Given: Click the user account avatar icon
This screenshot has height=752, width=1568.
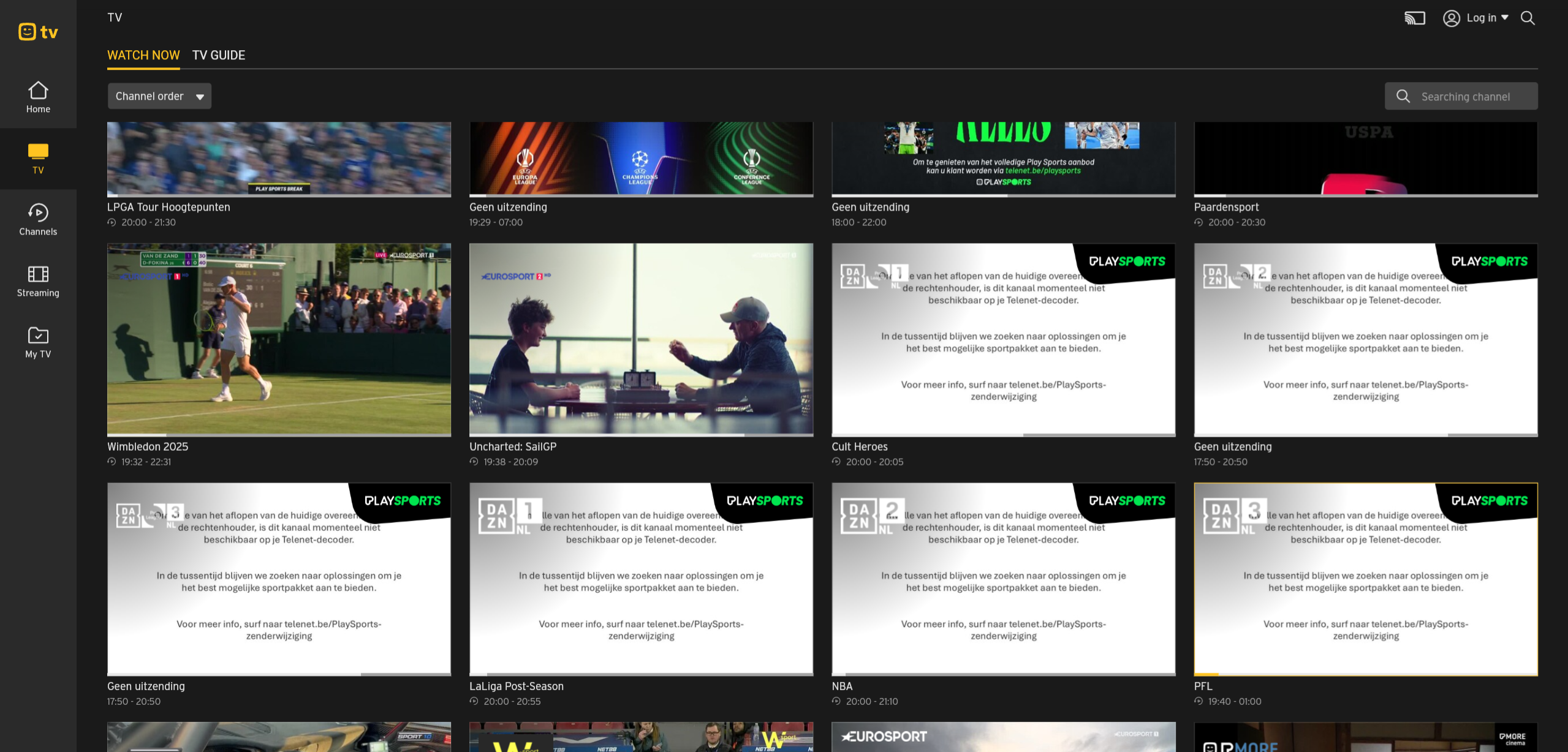Looking at the screenshot, I should click(1451, 18).
